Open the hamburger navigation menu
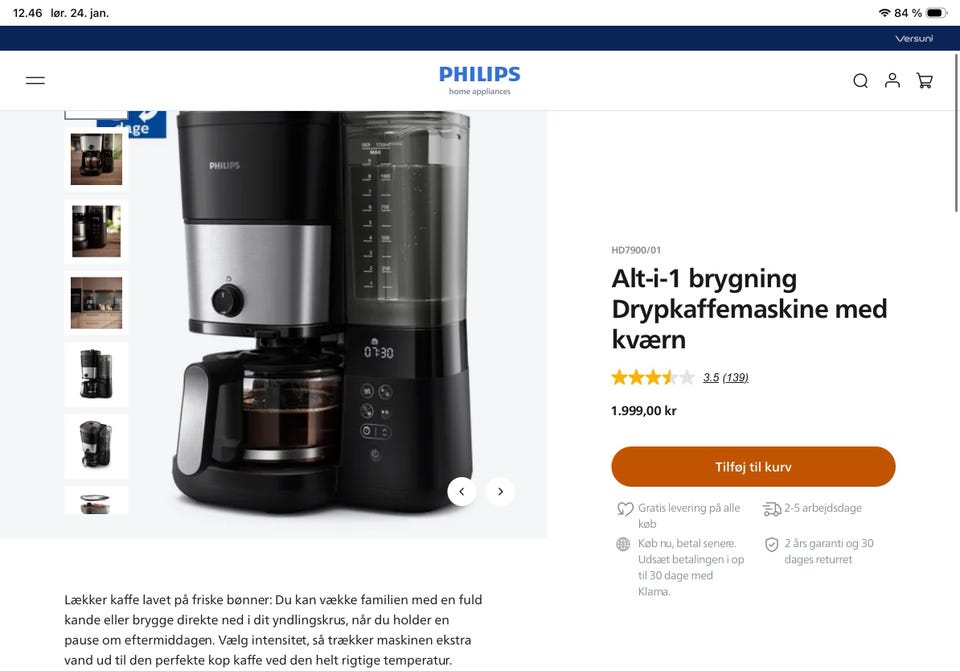The height and width of the screenshot is (671, 960). [x=35, y=80]
